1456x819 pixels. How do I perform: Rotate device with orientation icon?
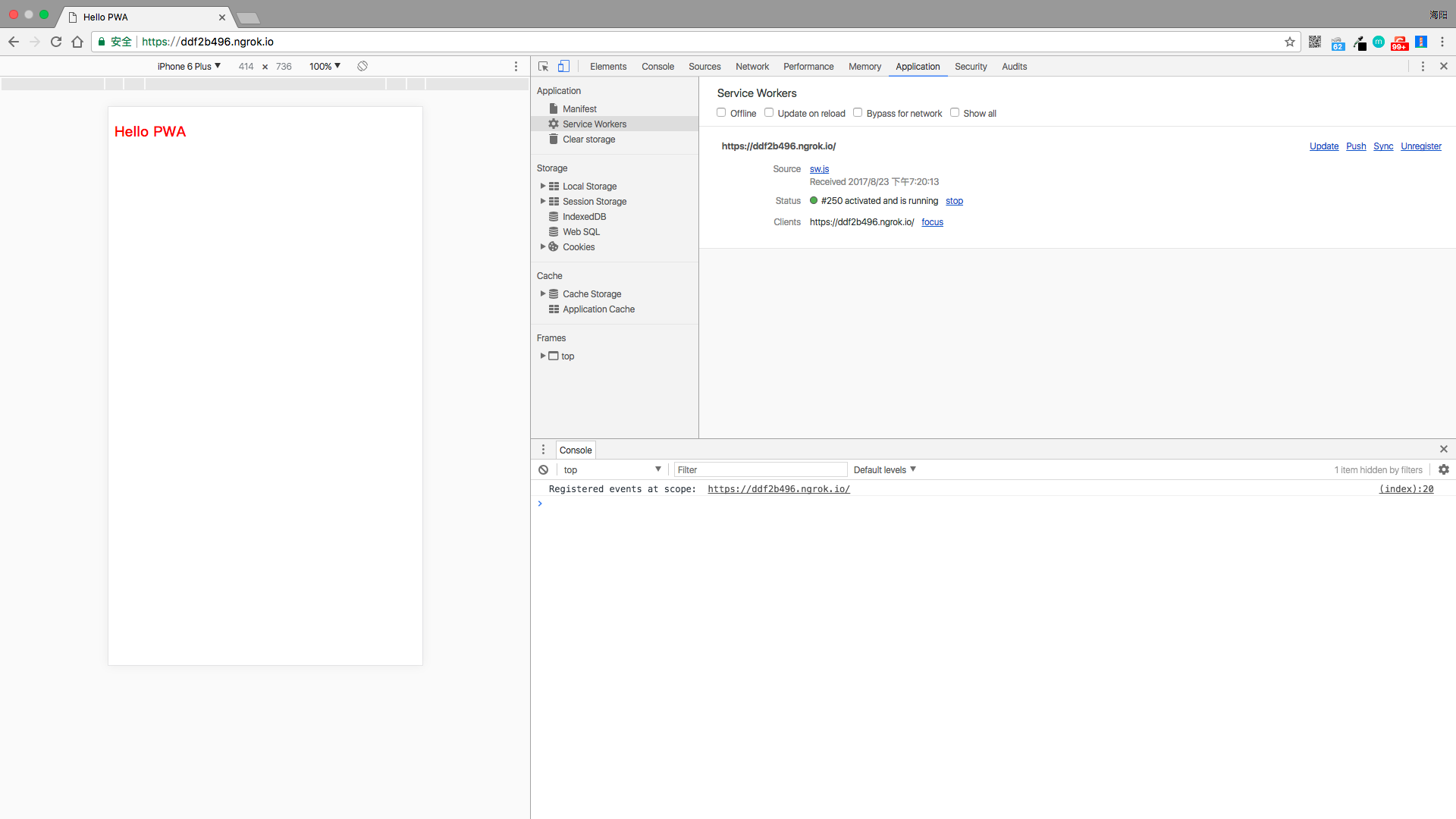point(362,66)
